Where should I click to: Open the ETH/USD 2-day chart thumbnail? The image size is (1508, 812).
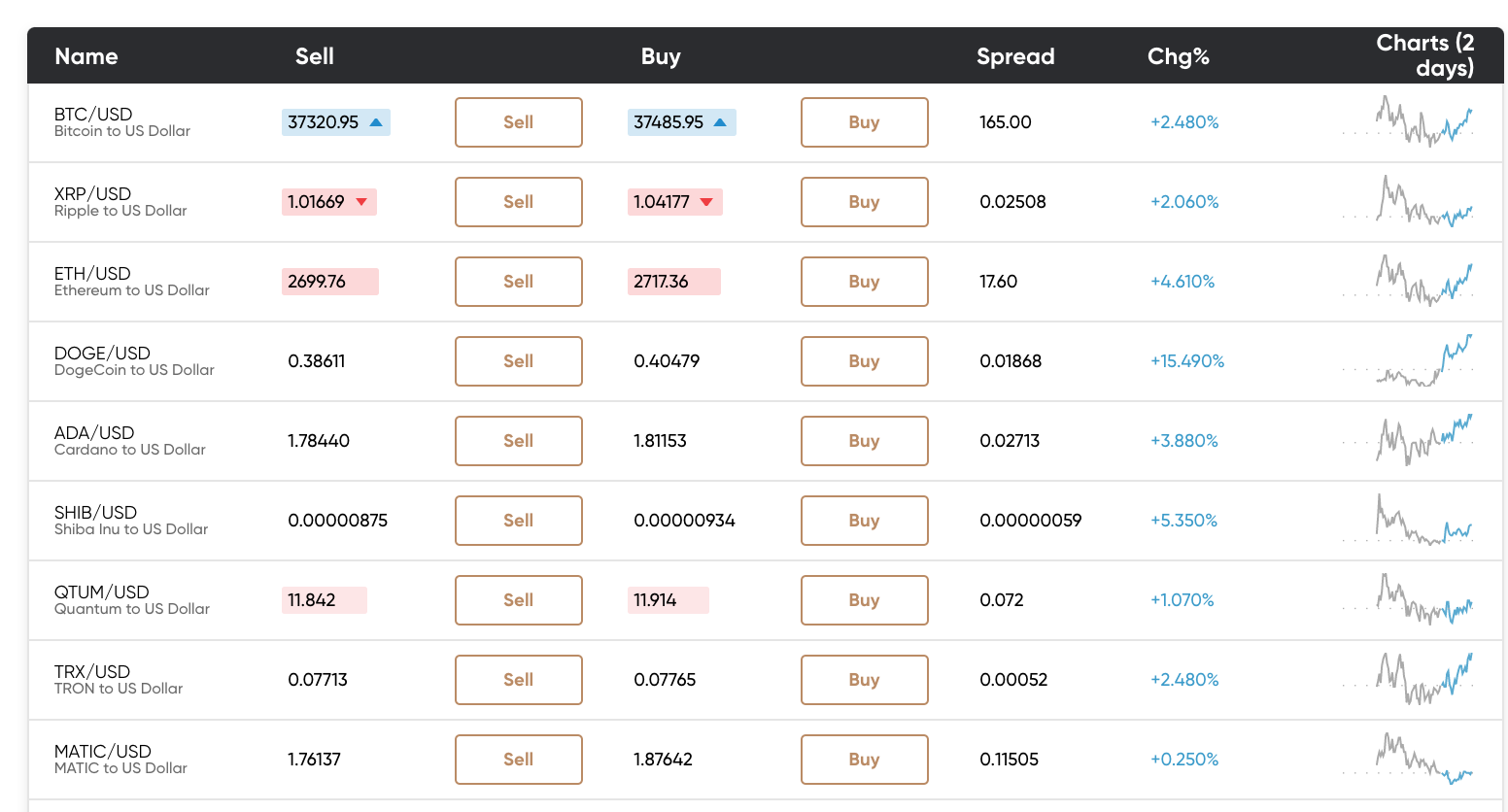point(1408,281)
